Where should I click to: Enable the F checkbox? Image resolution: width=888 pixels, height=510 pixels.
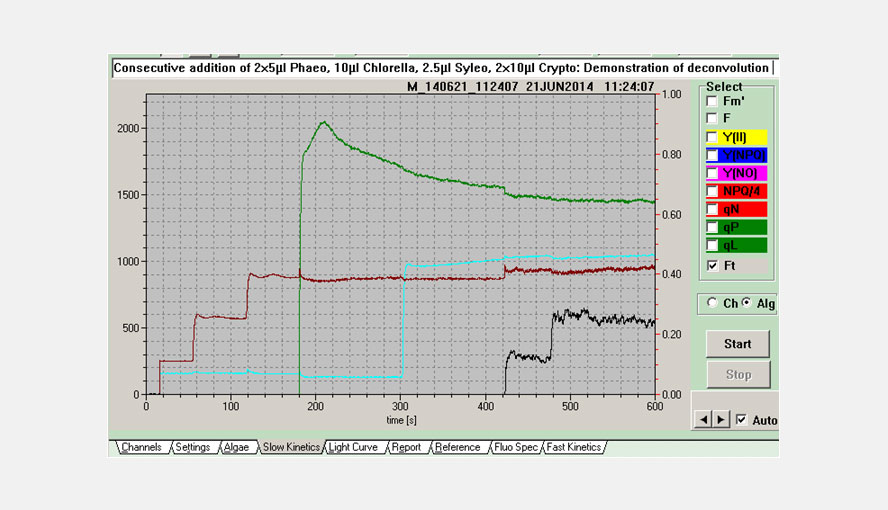[712, 118]
